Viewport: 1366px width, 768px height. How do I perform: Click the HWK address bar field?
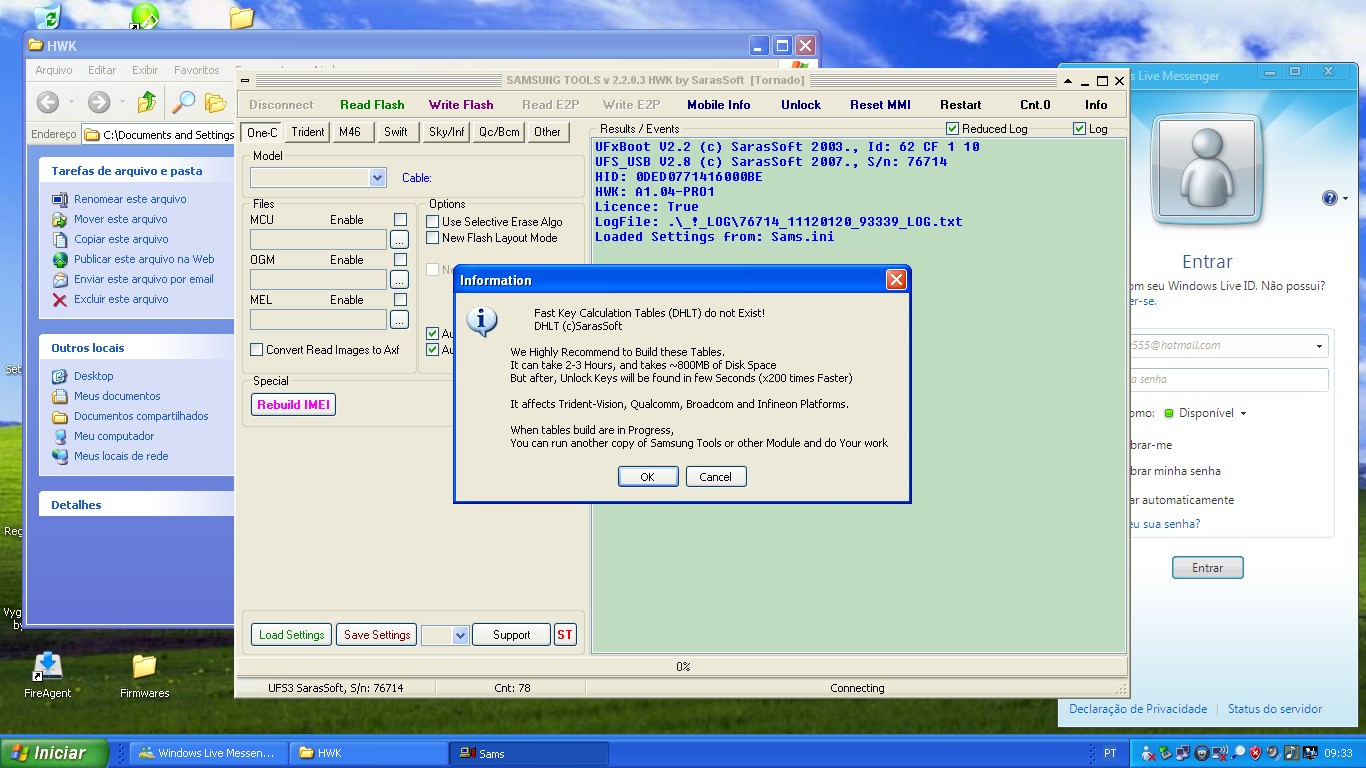click(x=158, y=134)
